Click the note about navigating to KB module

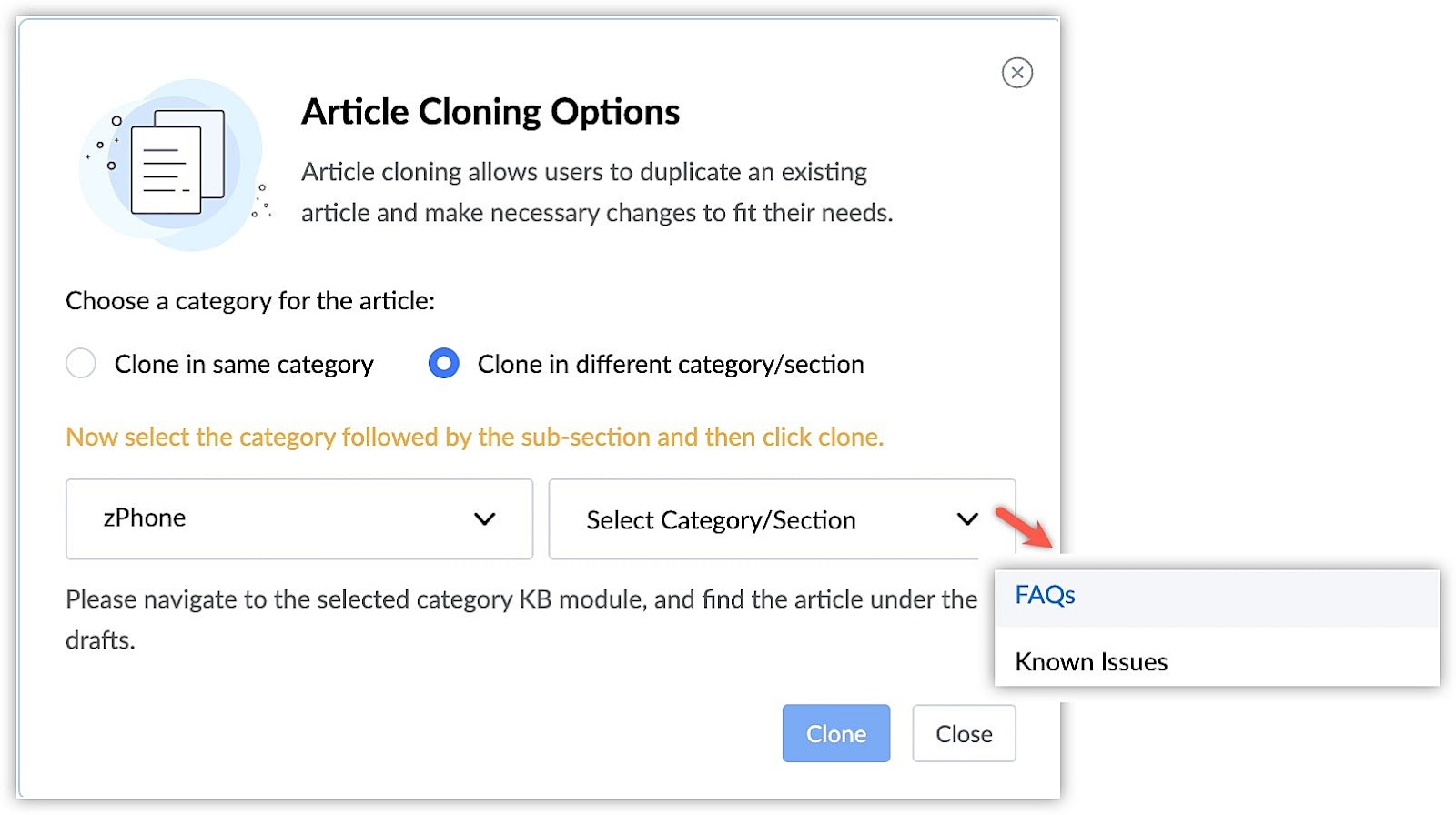tap(521, 619)
